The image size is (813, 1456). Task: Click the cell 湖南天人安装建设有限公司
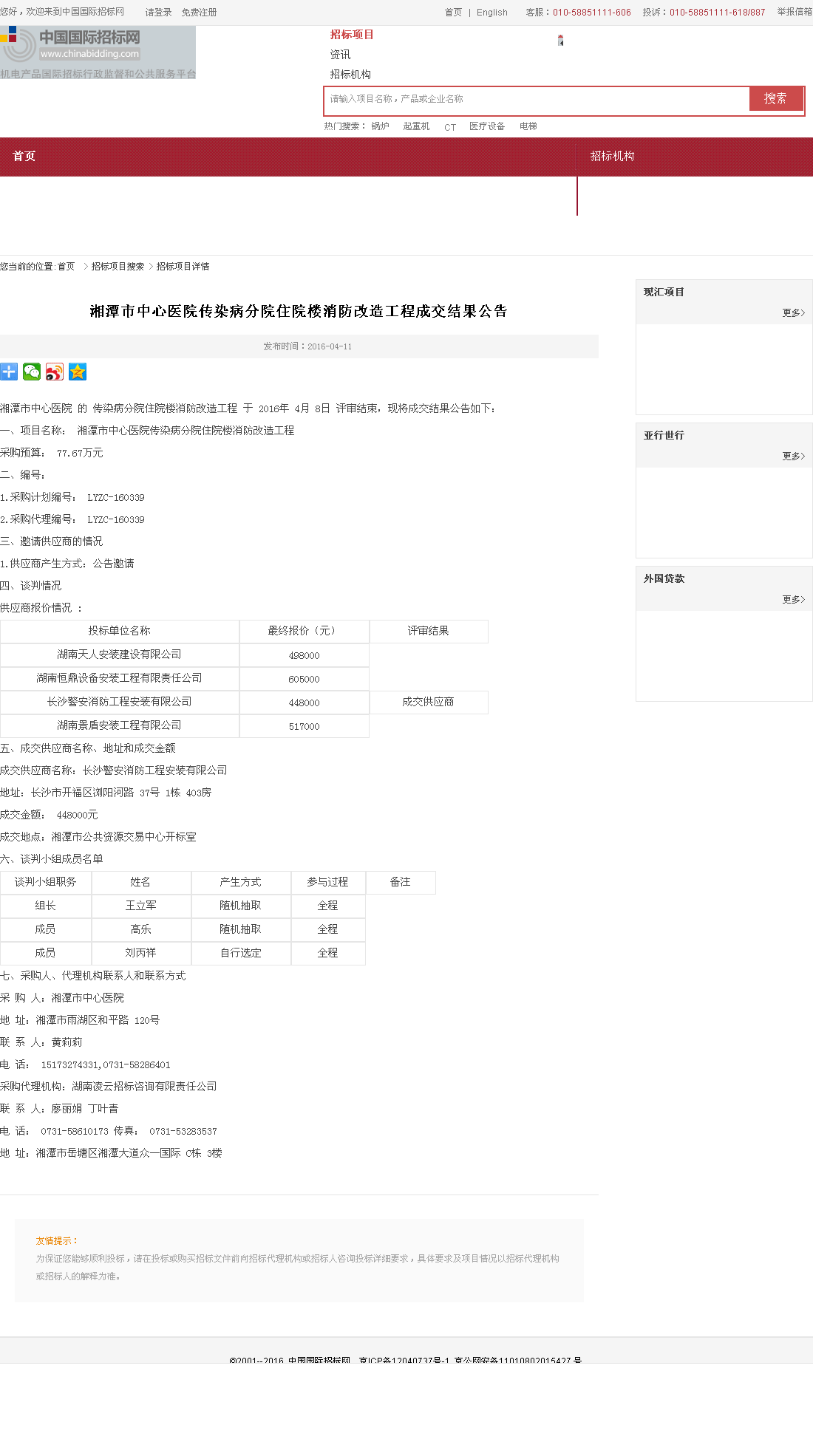pos(120,654)
